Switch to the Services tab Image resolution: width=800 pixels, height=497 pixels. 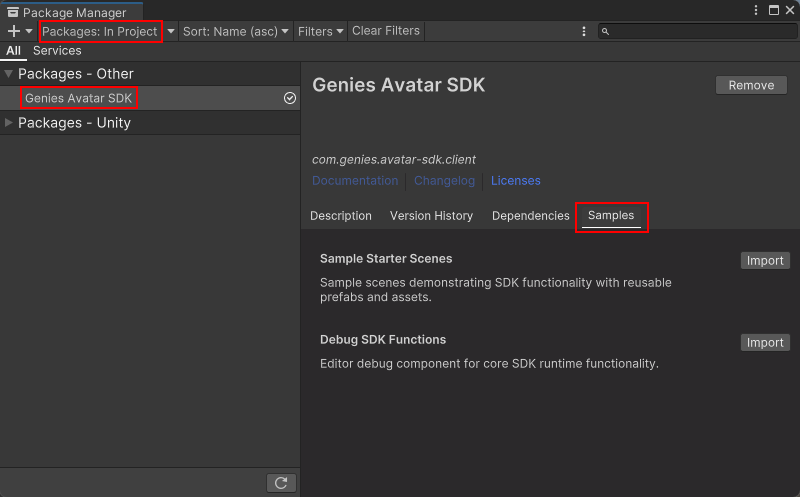click(x=57, y=51)
